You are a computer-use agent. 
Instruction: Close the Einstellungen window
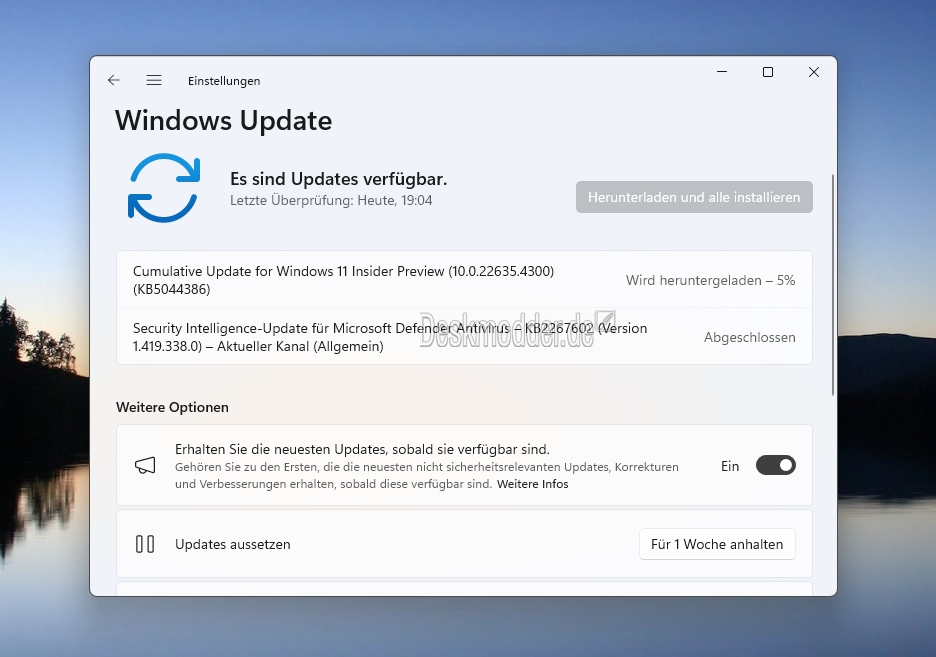(x=814, y=72)
